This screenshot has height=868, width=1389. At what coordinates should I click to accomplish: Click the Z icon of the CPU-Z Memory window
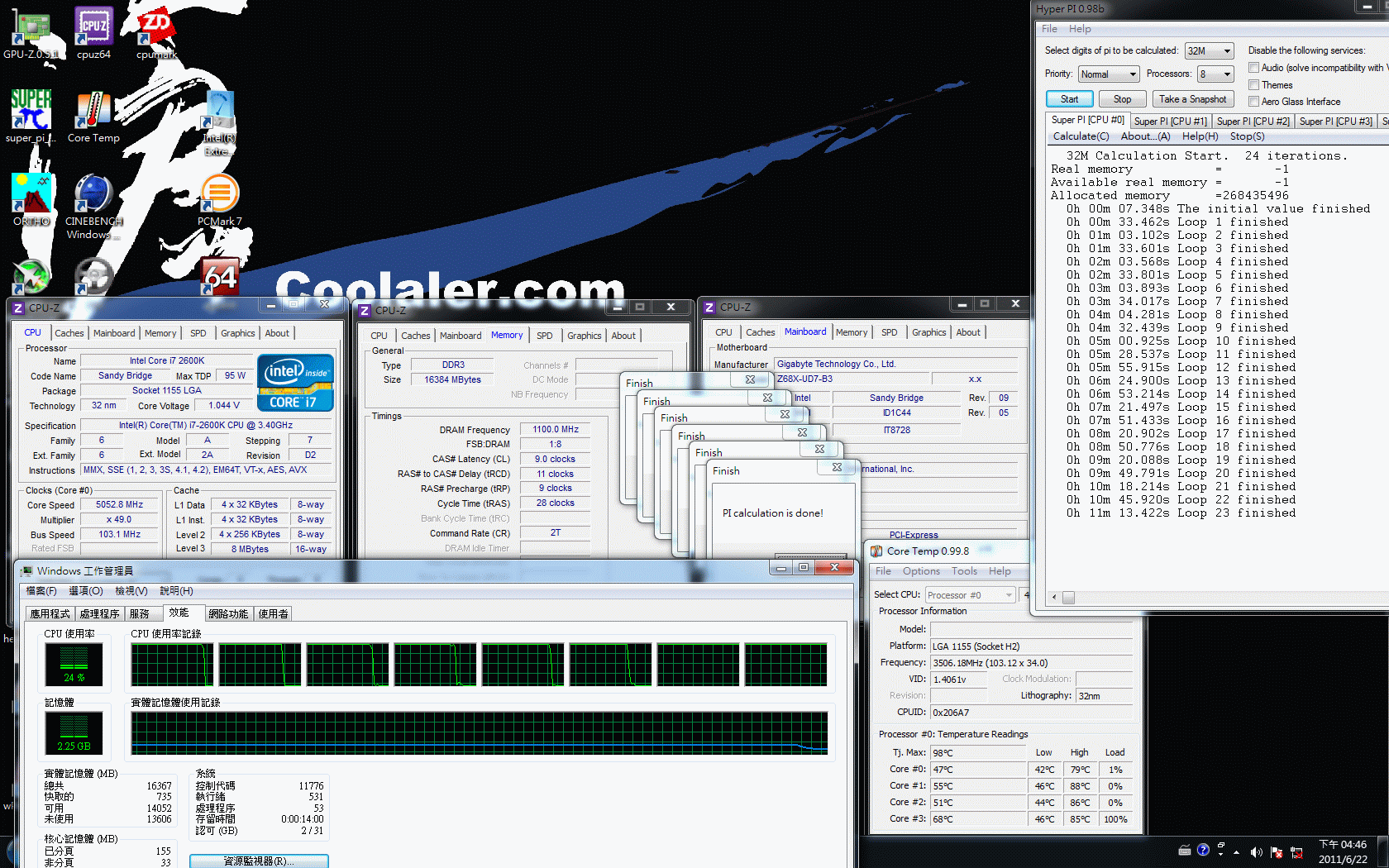point(365,311)
